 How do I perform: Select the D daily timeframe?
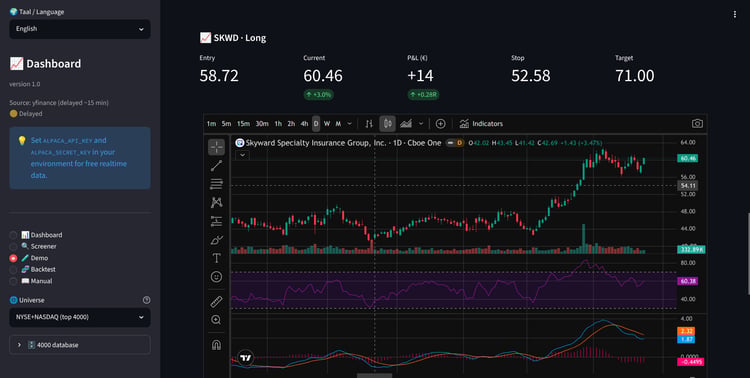tap(316, 123)
